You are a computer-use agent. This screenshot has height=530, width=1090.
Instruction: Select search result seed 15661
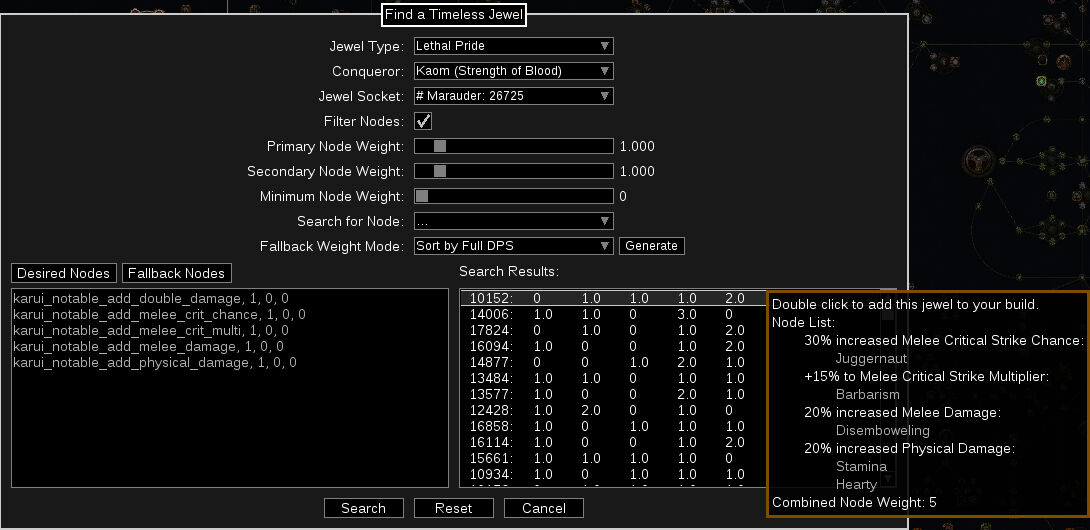point(614,458)
